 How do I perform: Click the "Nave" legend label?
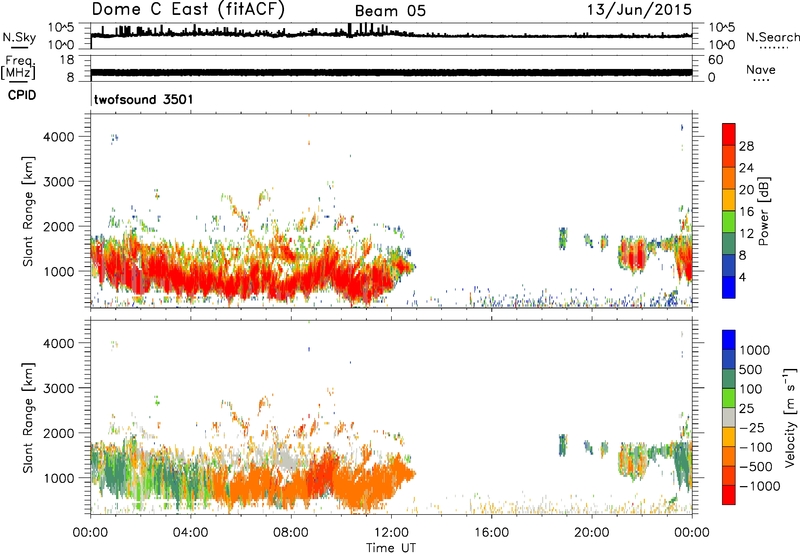tap(761, 69)
